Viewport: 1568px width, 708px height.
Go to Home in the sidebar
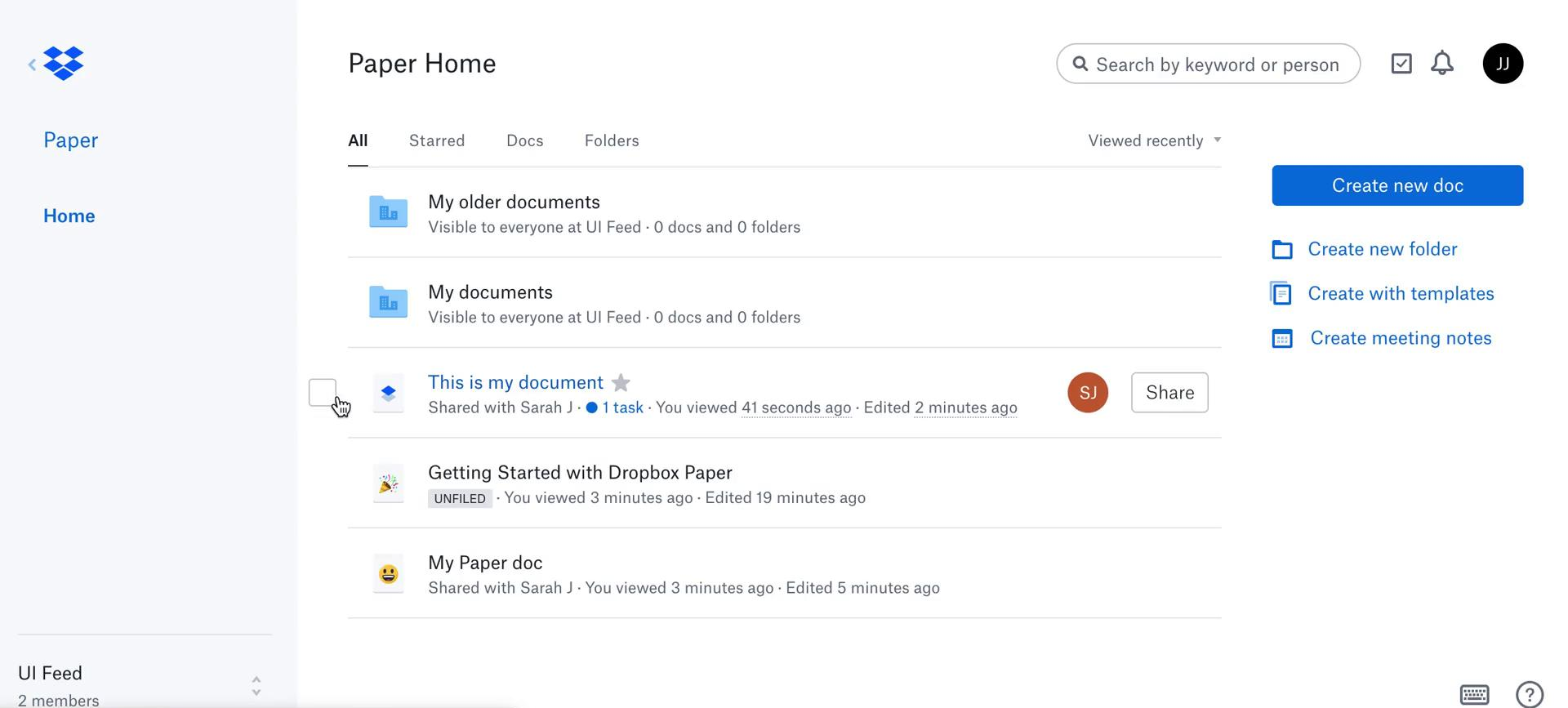(69, 216)
